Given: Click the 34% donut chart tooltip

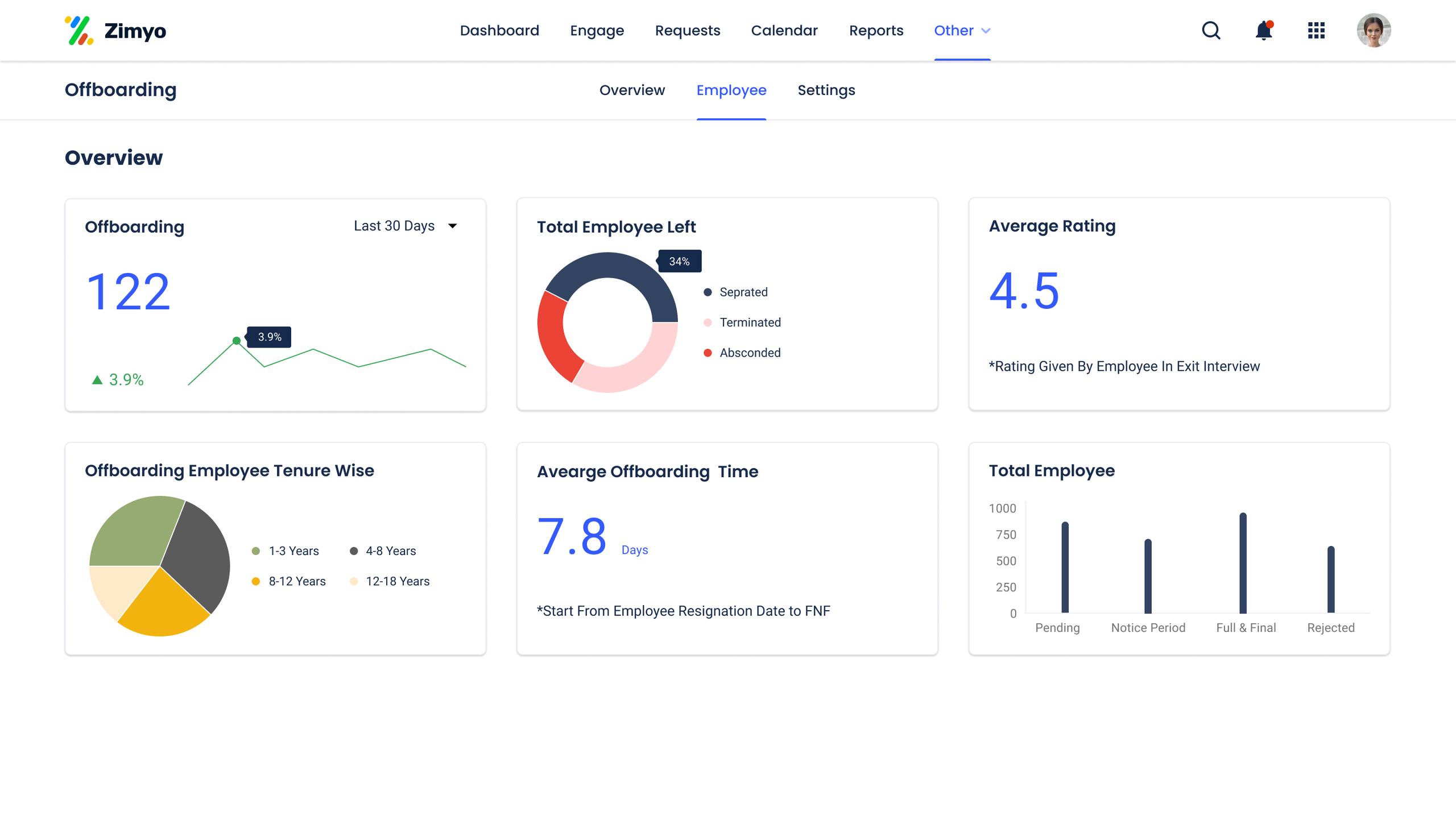Looking at the screenshot, I should point(679,262).
